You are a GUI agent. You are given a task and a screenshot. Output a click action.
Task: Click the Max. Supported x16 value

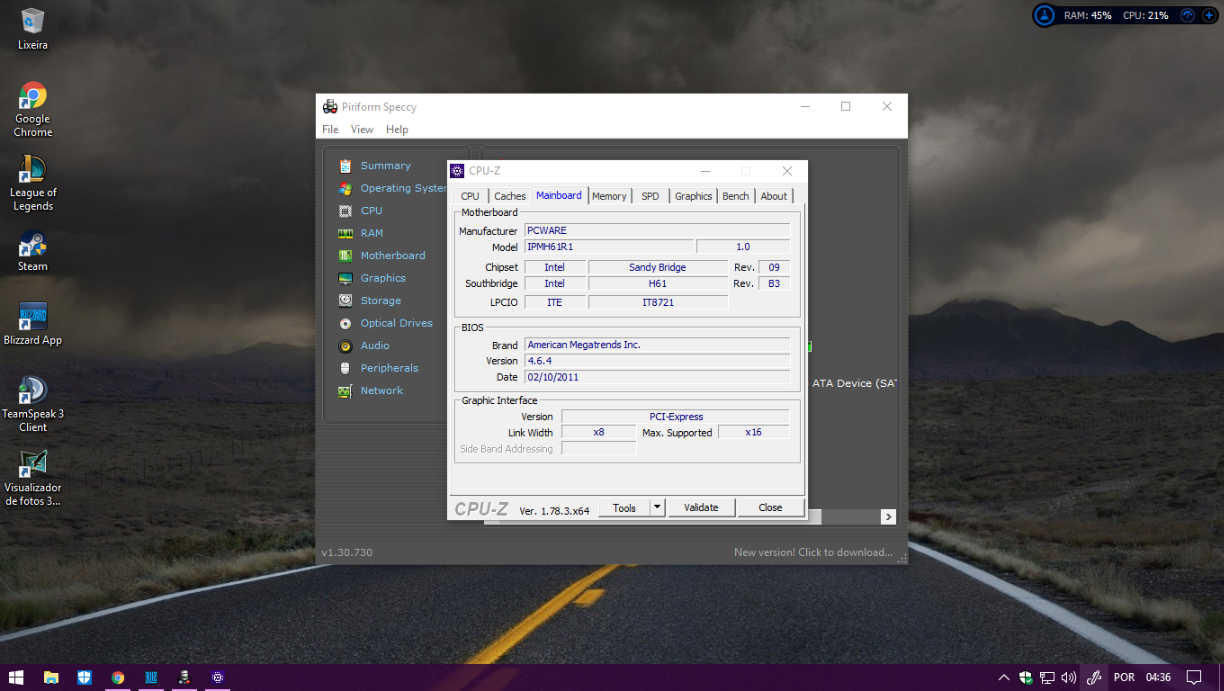pyautogui.click(x=753, y=433)
